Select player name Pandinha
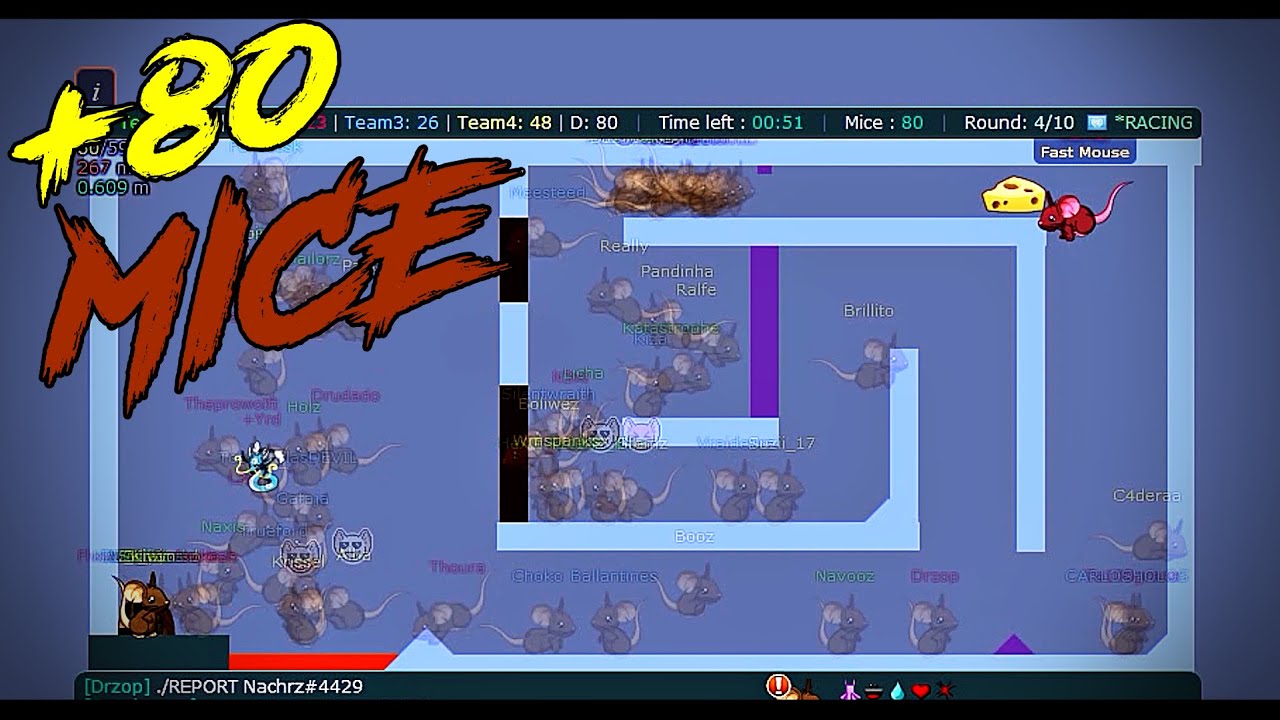This screenshot has height=720, width=1280. click(677, 272)
